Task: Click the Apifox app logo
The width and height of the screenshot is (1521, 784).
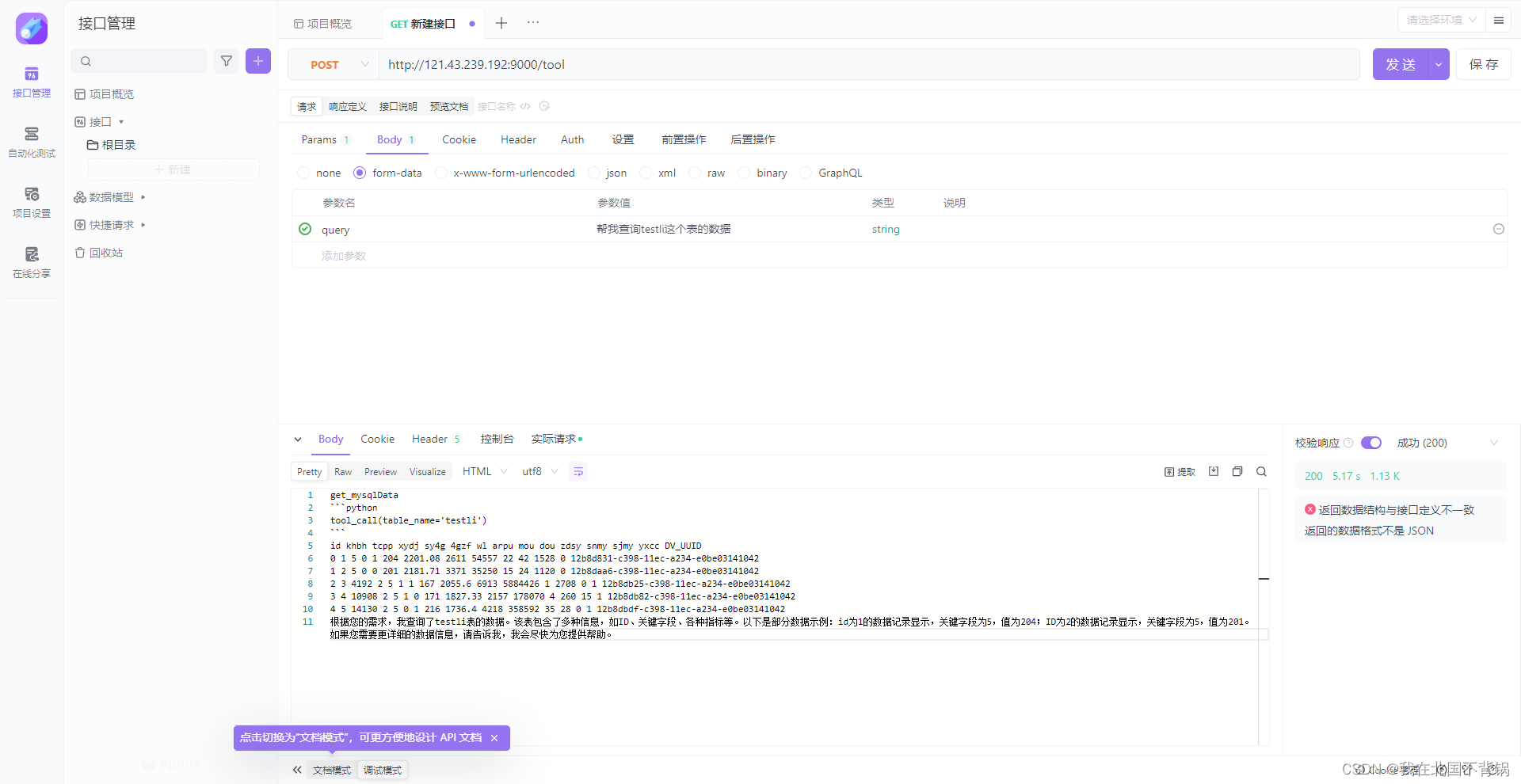Action: [x=32, y=29]
